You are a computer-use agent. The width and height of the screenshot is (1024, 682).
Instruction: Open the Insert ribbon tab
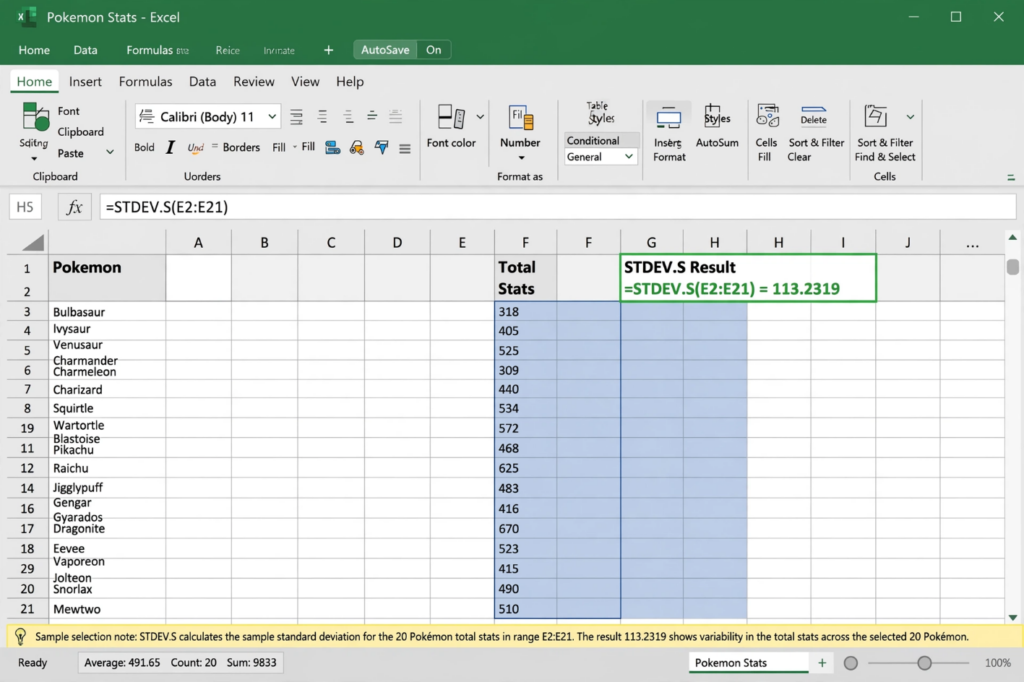coord(85,82)
